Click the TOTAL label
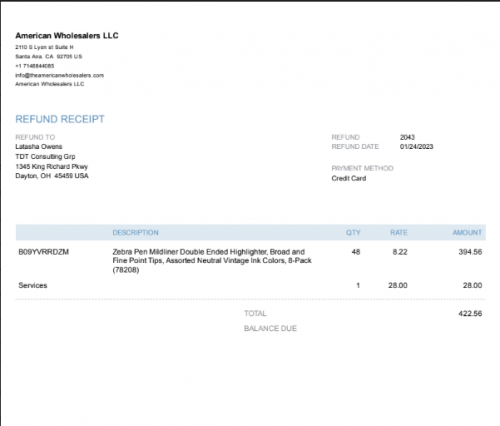Viewport: 500px width, 426px height. (x=255, y=313)
